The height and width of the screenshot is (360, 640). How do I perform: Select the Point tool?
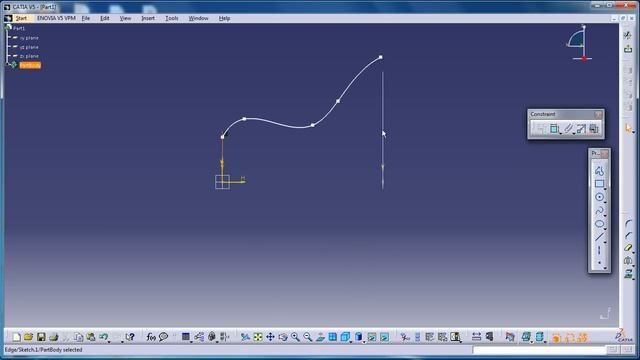[x=599, y=263]
